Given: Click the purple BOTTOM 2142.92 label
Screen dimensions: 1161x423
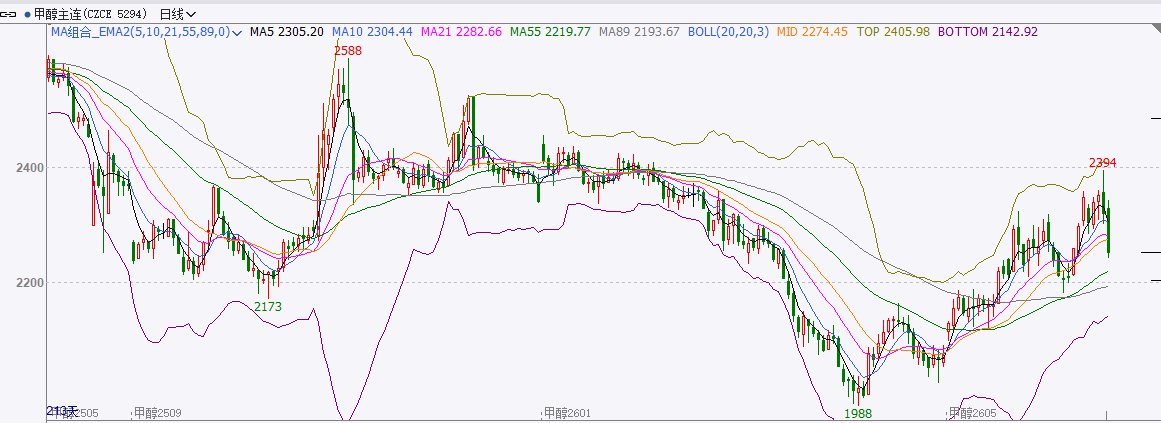Looking at the screenshot, I should click(987, 32).
